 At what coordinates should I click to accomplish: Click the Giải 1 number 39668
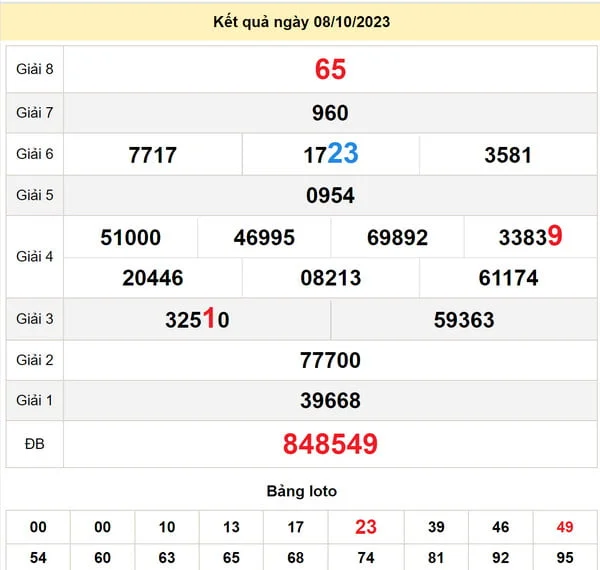[x=330, y=401]
